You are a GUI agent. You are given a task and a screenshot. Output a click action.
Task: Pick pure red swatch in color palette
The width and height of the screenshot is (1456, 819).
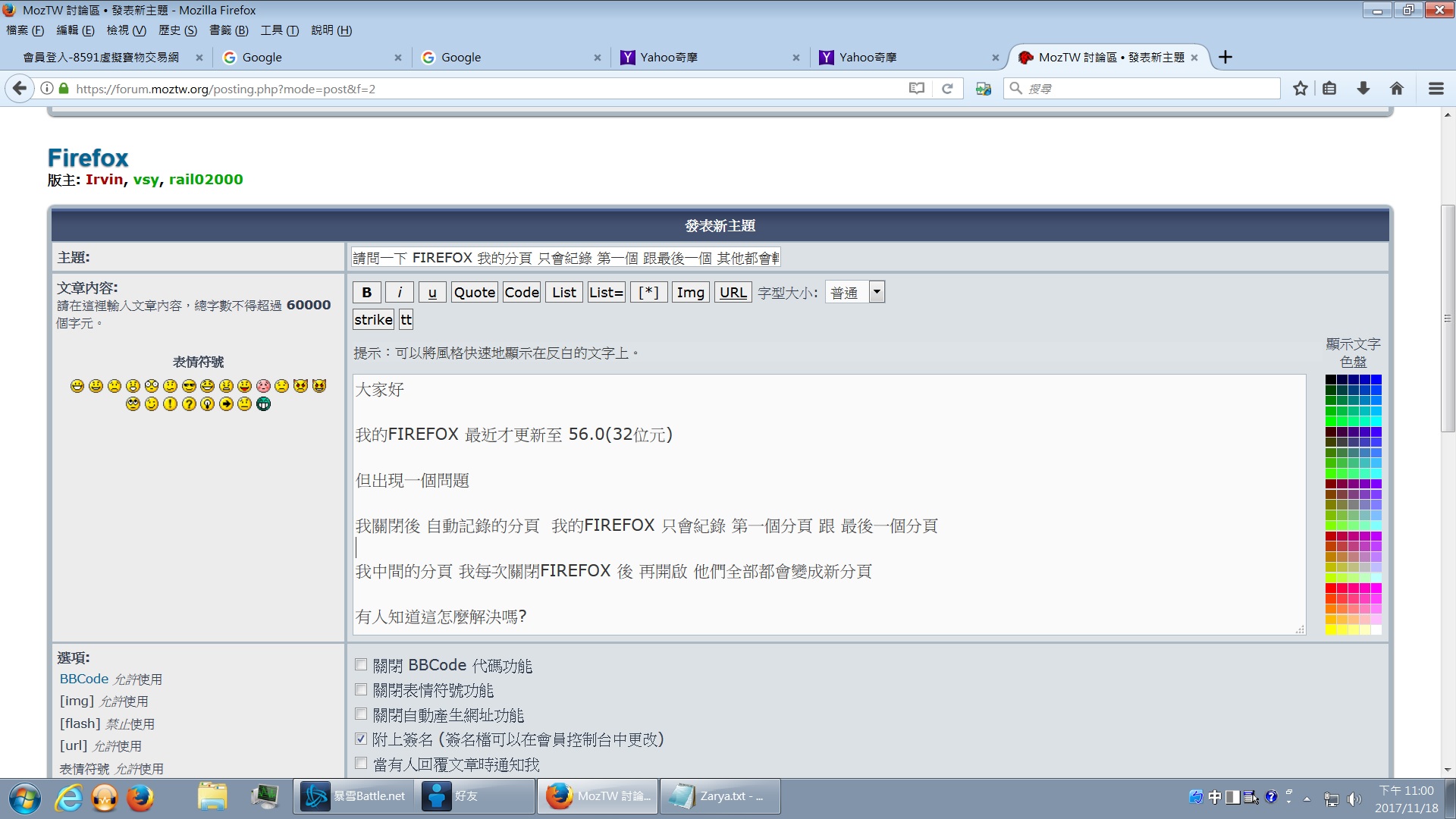coord(1330,588)
